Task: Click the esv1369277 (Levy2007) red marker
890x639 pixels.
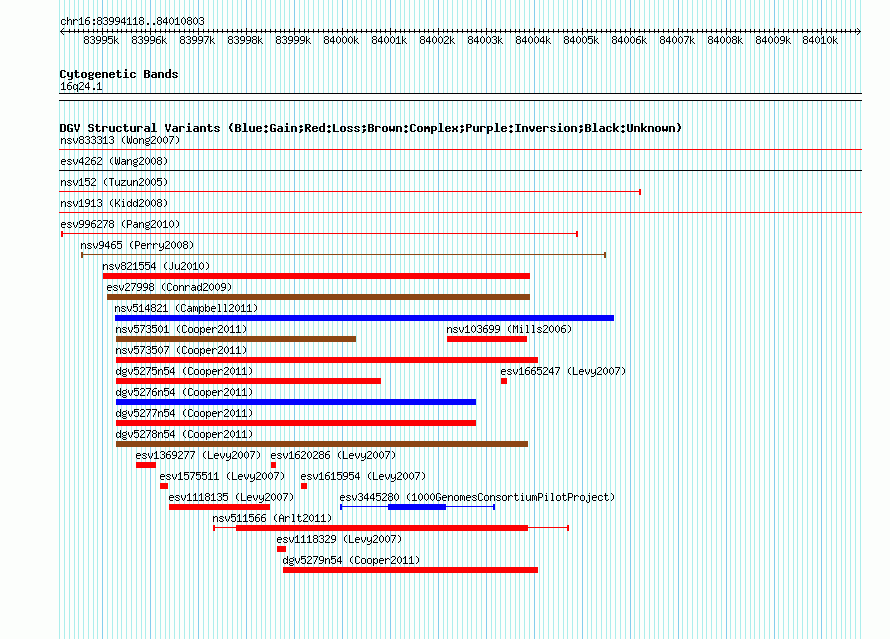Action: 146,465
